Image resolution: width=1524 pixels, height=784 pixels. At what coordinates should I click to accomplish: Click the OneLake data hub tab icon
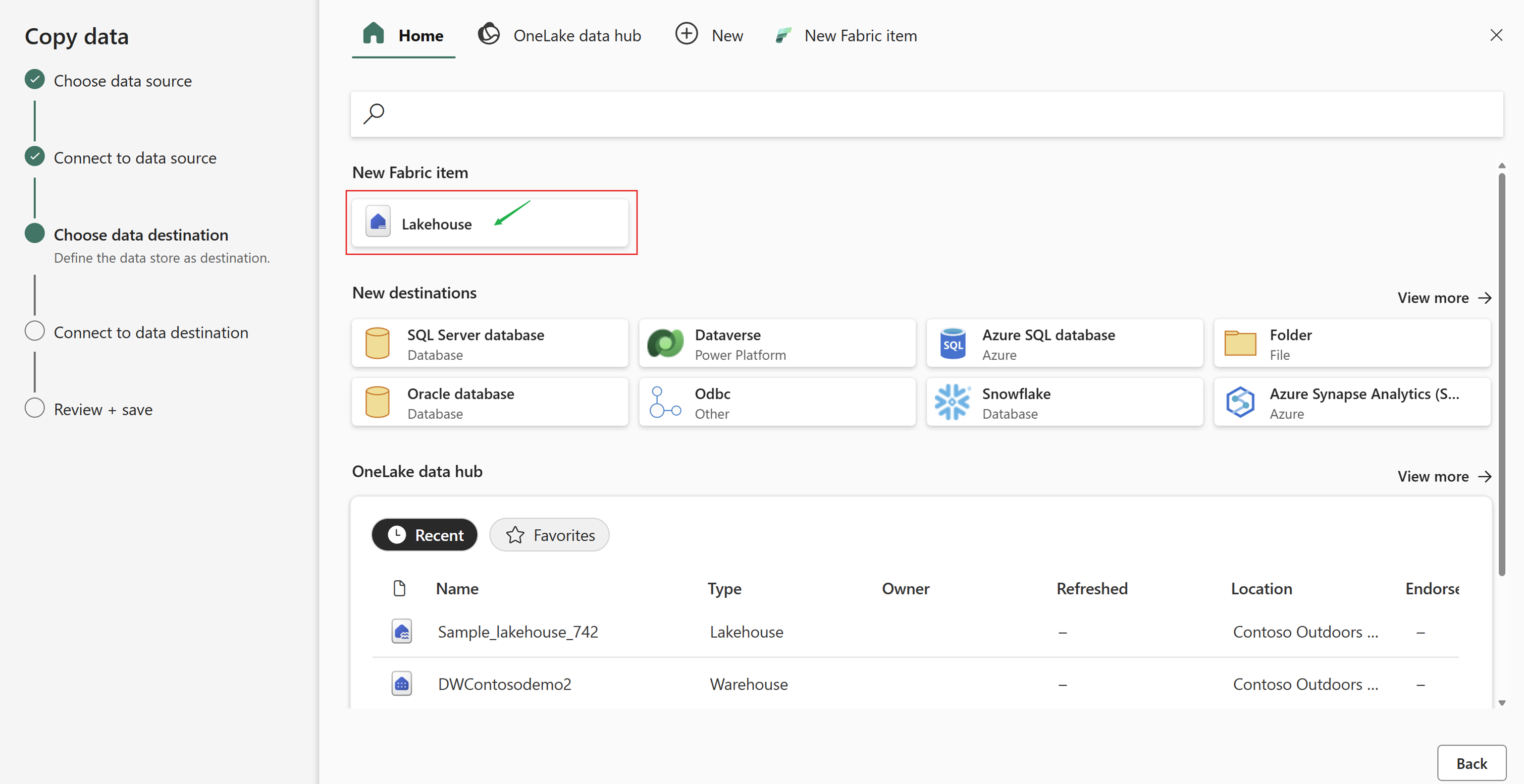click(489, 34)
